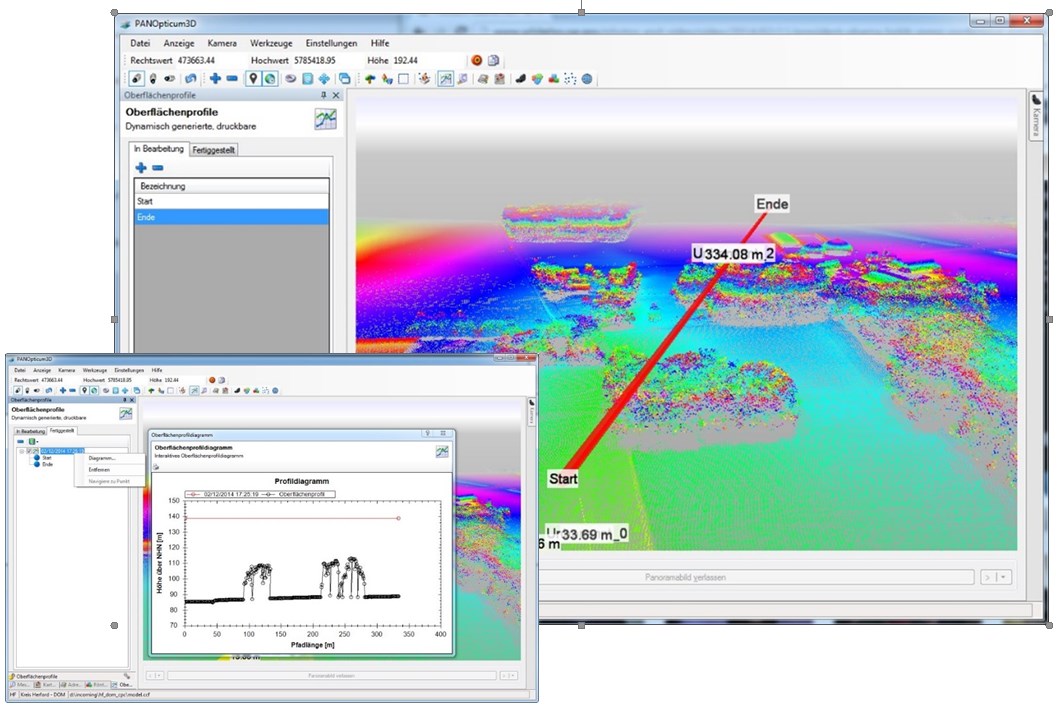The height and width of the screenshot is (710, 1057).
Task: Click the blue plus zoom-in toolbar icon
Action: click(215, 79)
